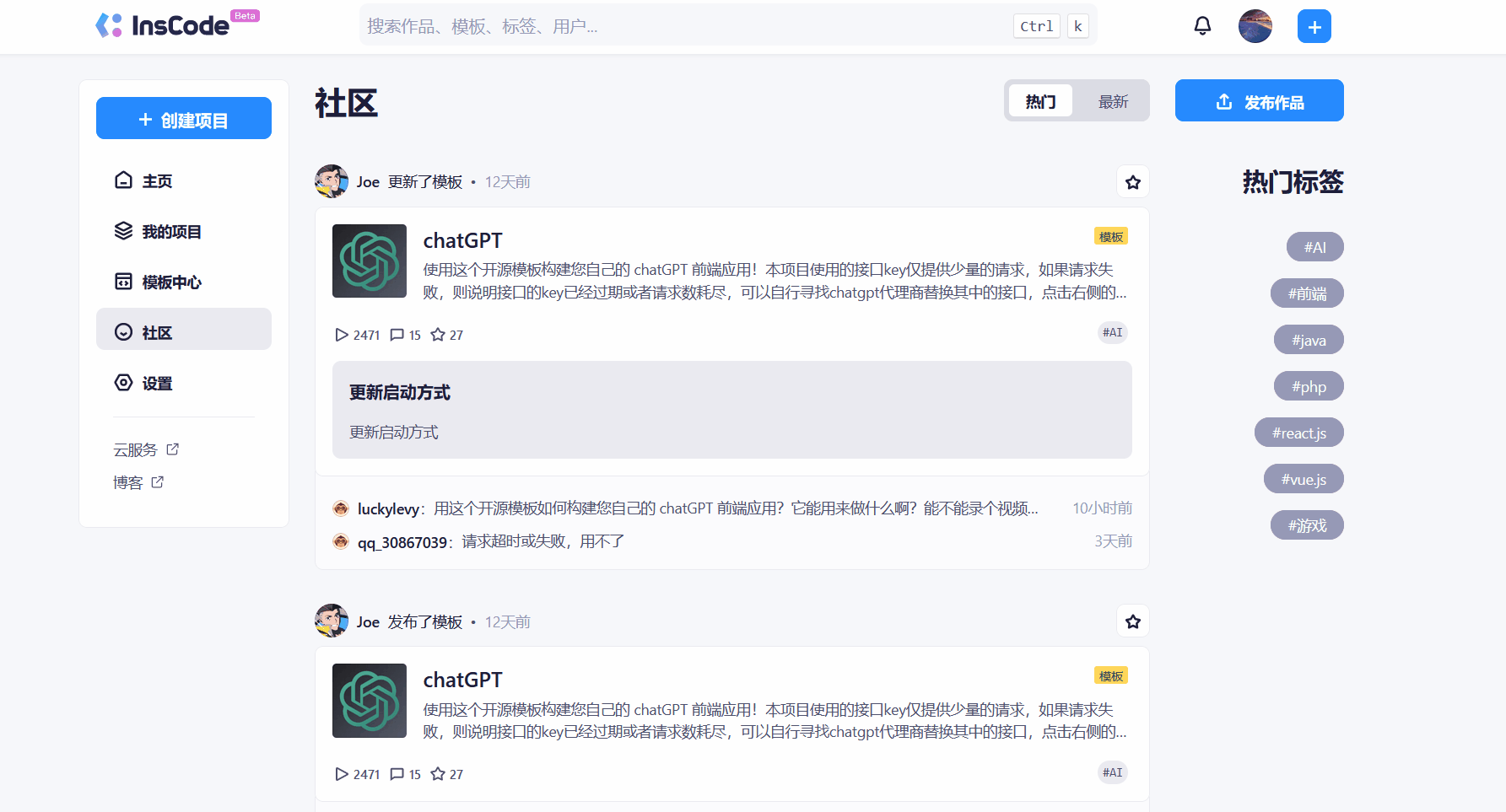This screenshot has height=812, width=1506.
Task: Click luckylevy's avatar icon
Action: tap(341, 508)
